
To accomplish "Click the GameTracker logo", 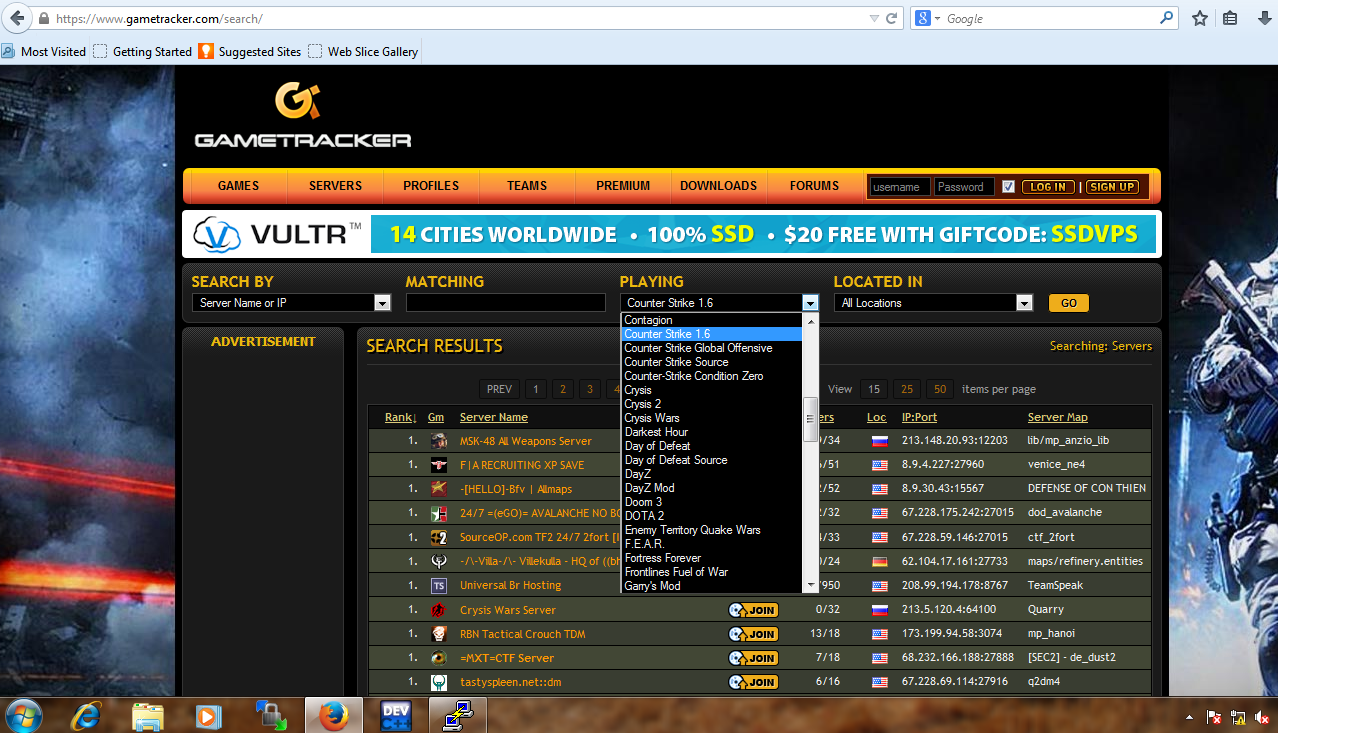I will point(302,115).
